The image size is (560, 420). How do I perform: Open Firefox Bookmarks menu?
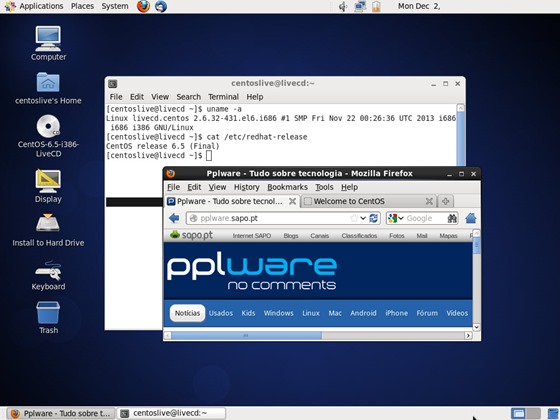287,187
